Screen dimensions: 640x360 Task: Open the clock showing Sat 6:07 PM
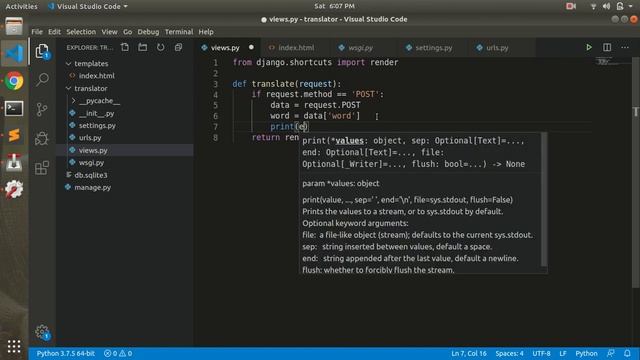[x=334, y=6]
